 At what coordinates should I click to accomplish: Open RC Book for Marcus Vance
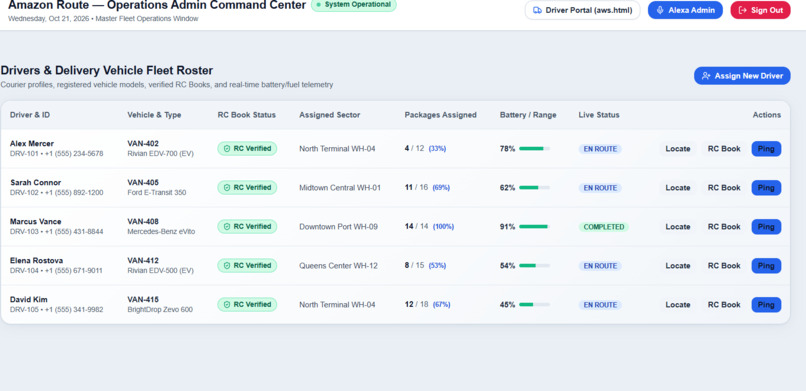(x=724, y=227)
